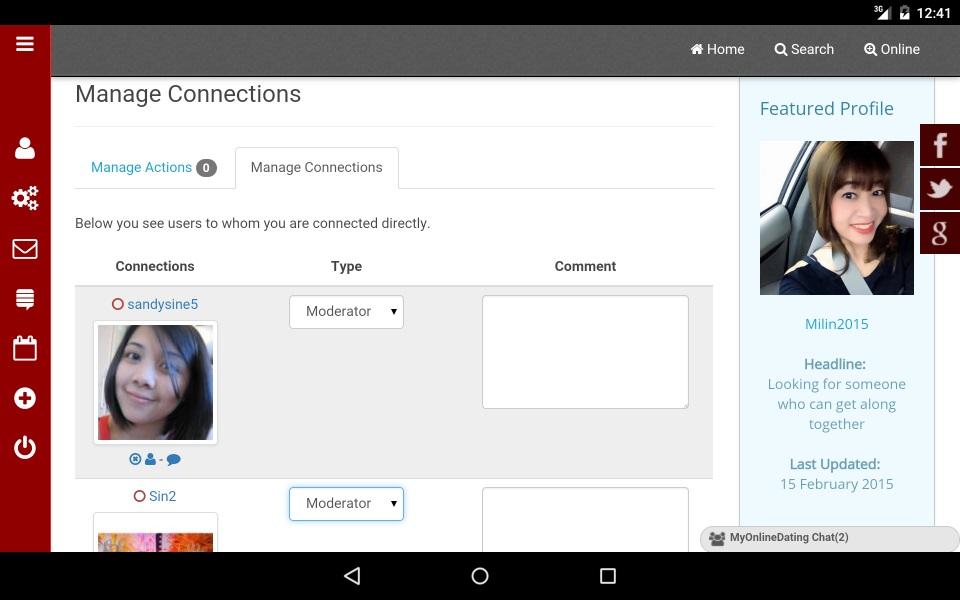Click the plus circle sidebar icon

coord(24,399)
